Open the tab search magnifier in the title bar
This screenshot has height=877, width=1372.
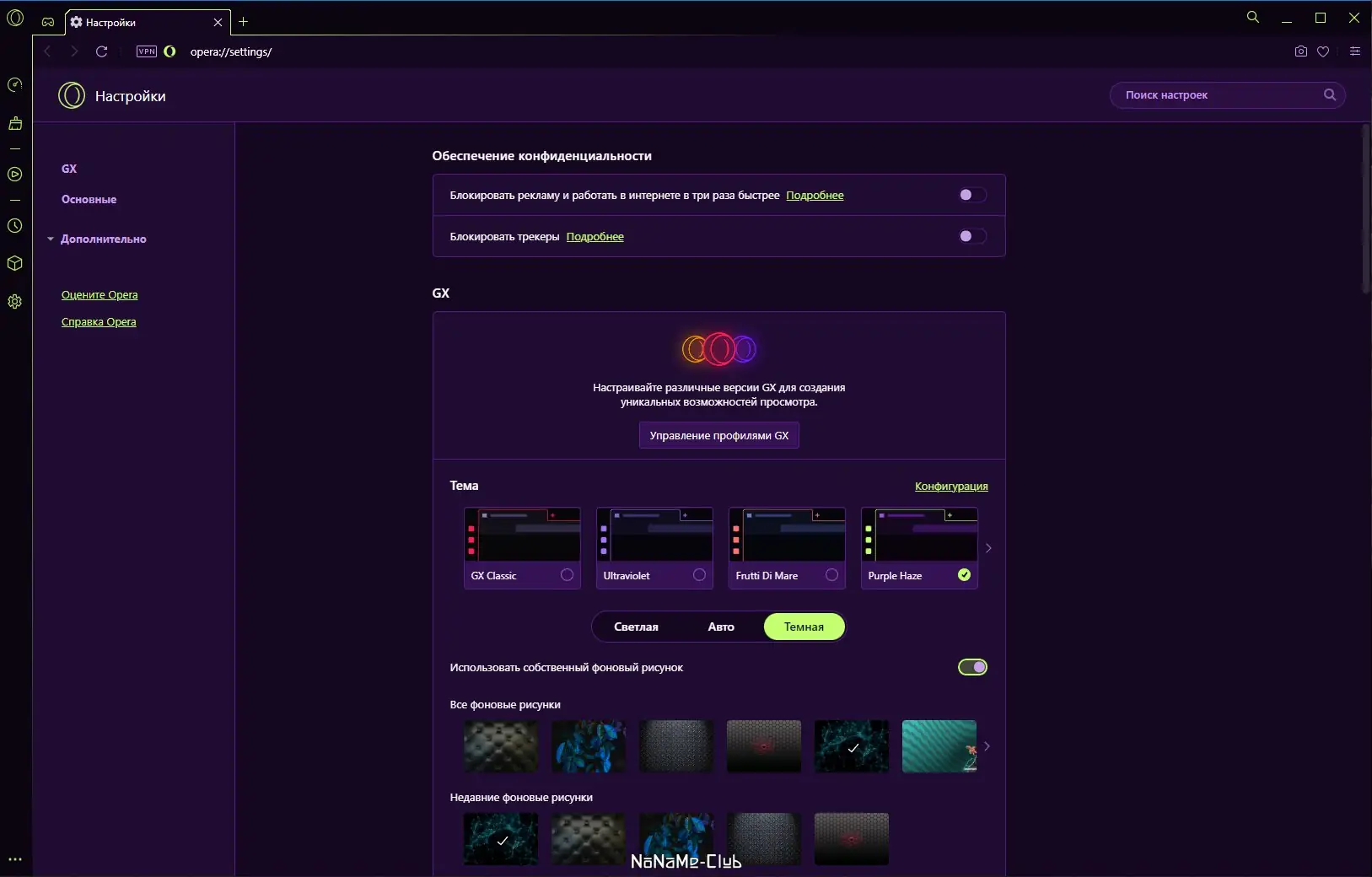coord(1253,17)
